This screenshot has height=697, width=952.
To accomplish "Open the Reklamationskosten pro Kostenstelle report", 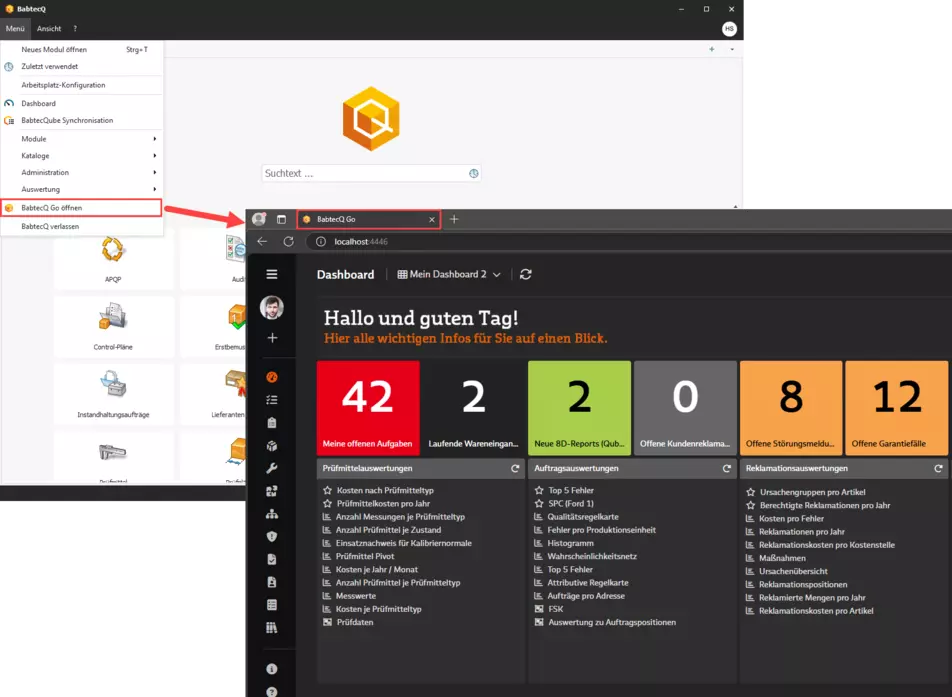I will pos(826,545).
